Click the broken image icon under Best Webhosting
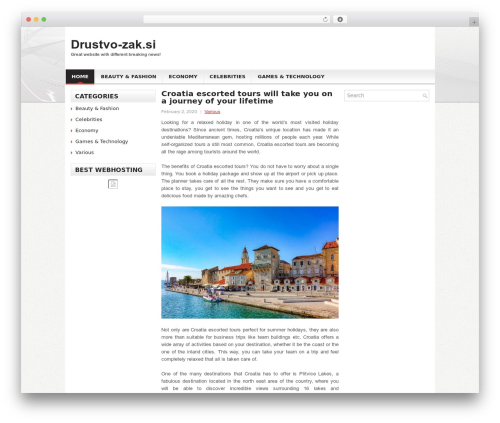This screenshot has width=500, height=423. tap(113, 184)
